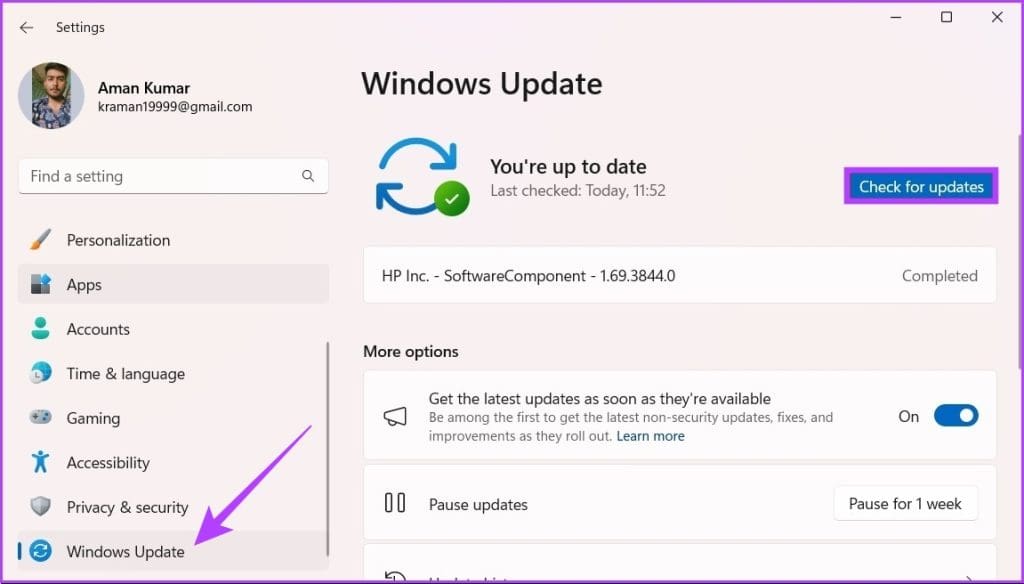Click the search magnifier icon
Screen dimensions: 1024x584
308,176
